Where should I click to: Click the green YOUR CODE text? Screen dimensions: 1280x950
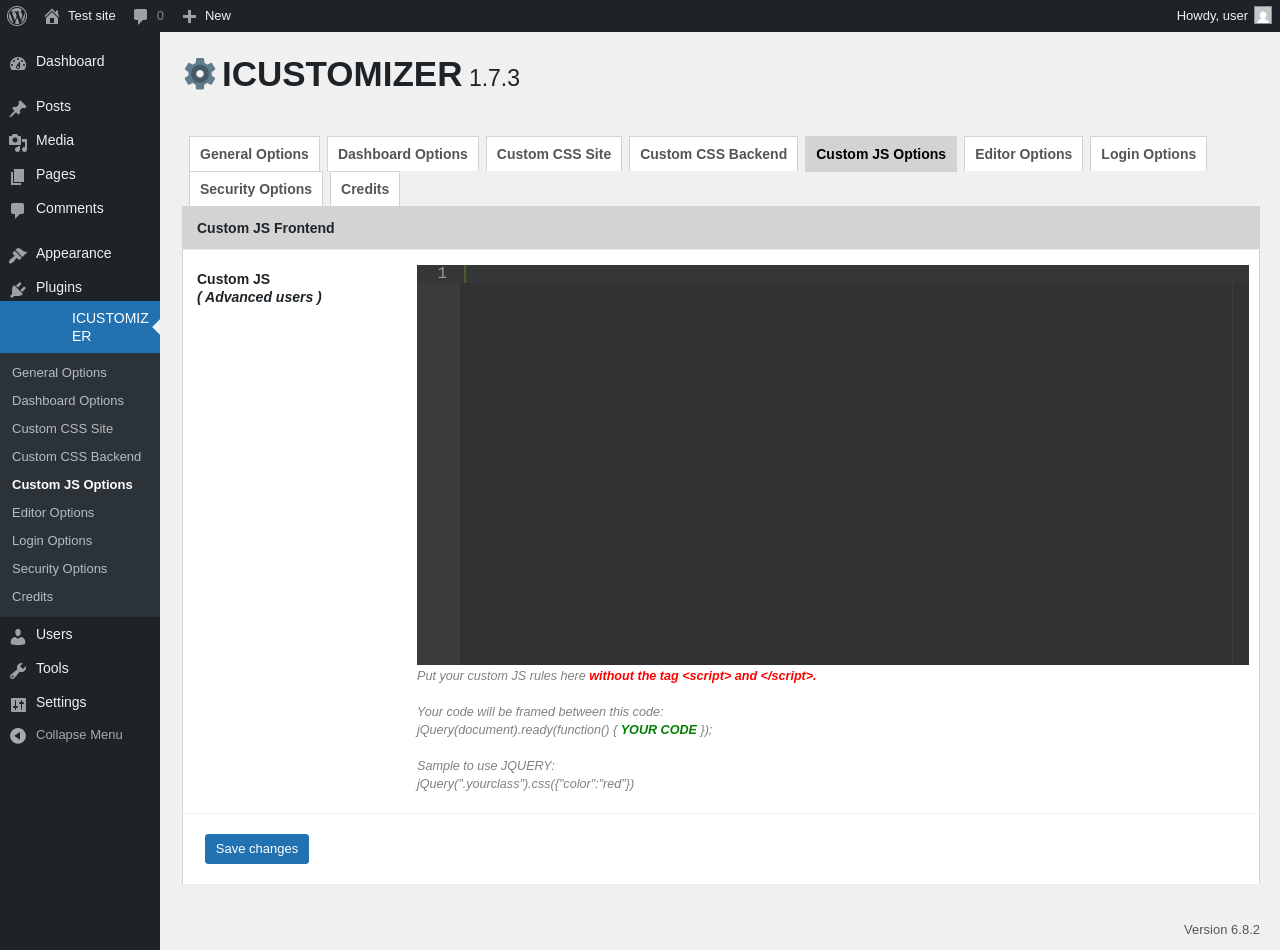pyautogui.click(x=659, y=730)
